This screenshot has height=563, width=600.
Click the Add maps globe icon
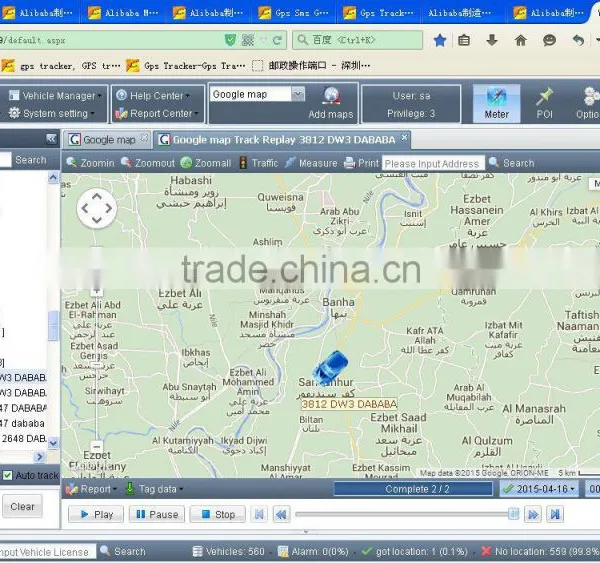[331, 96]
